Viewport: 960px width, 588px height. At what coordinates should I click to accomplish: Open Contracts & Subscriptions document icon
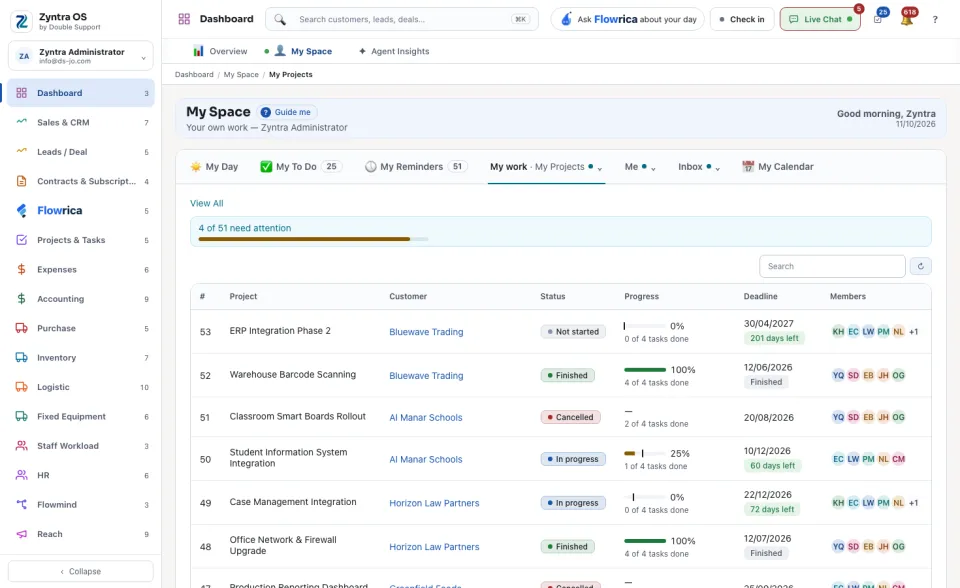[21, 181]
